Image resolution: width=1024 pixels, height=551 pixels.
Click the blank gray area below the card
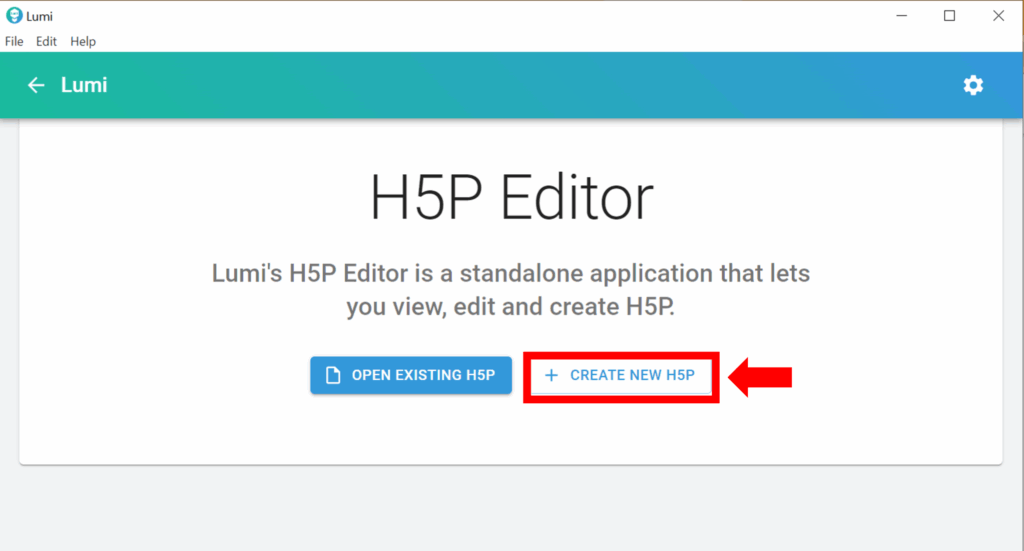coord(511,508)
